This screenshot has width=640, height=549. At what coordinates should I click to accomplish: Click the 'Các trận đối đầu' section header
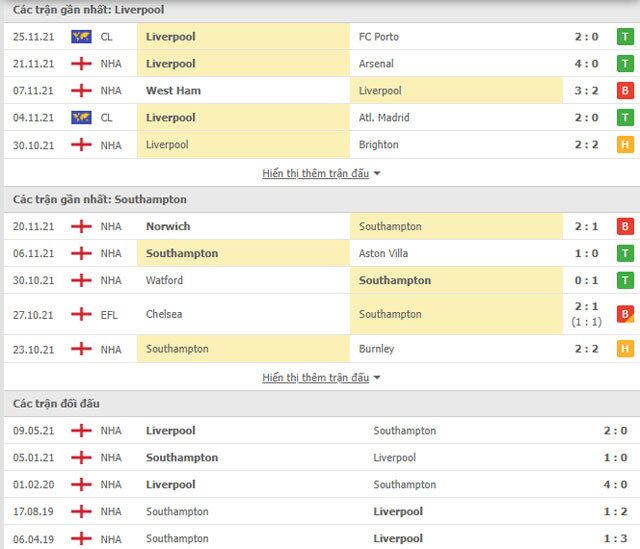point(56,403)
